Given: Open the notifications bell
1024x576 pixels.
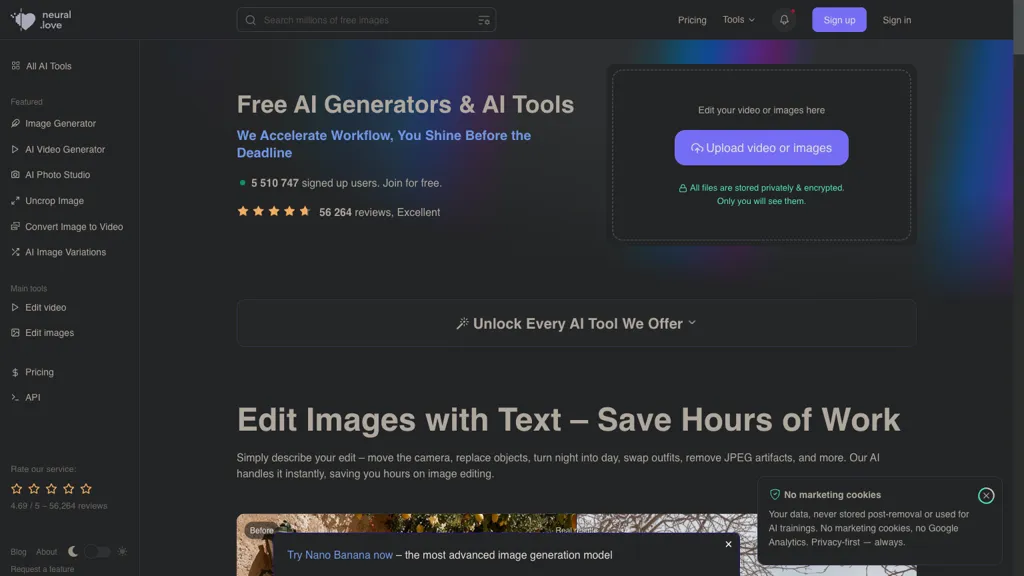Looking at the screenshot, I should (x=784, y=20).
